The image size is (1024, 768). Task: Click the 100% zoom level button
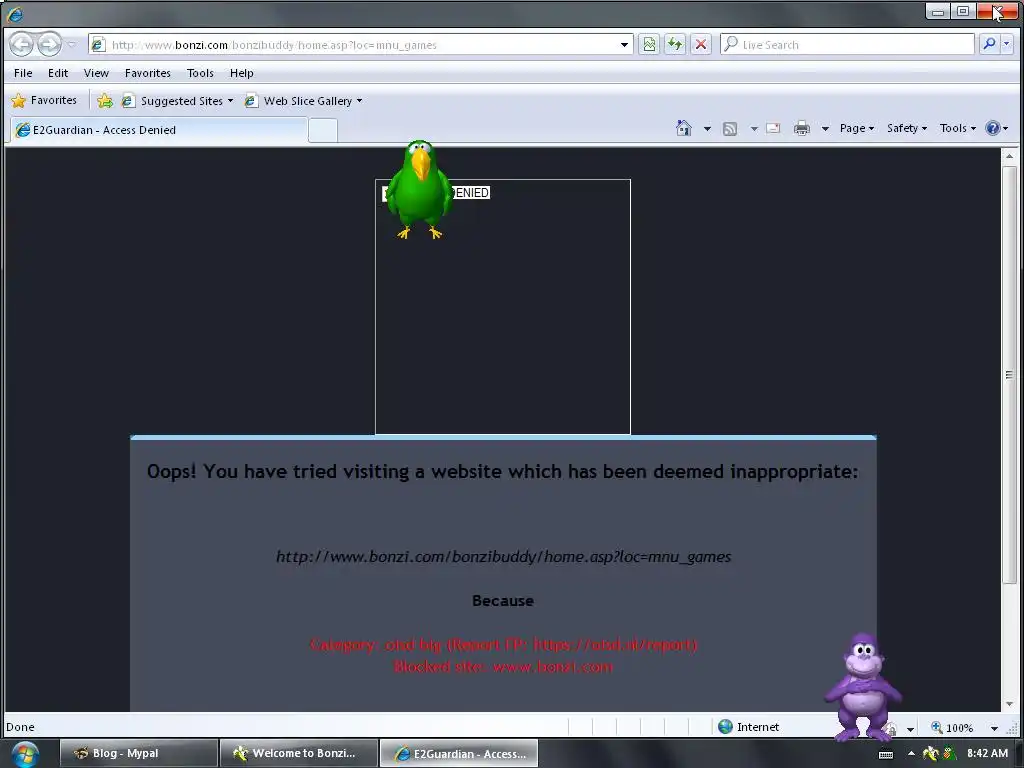952,728
